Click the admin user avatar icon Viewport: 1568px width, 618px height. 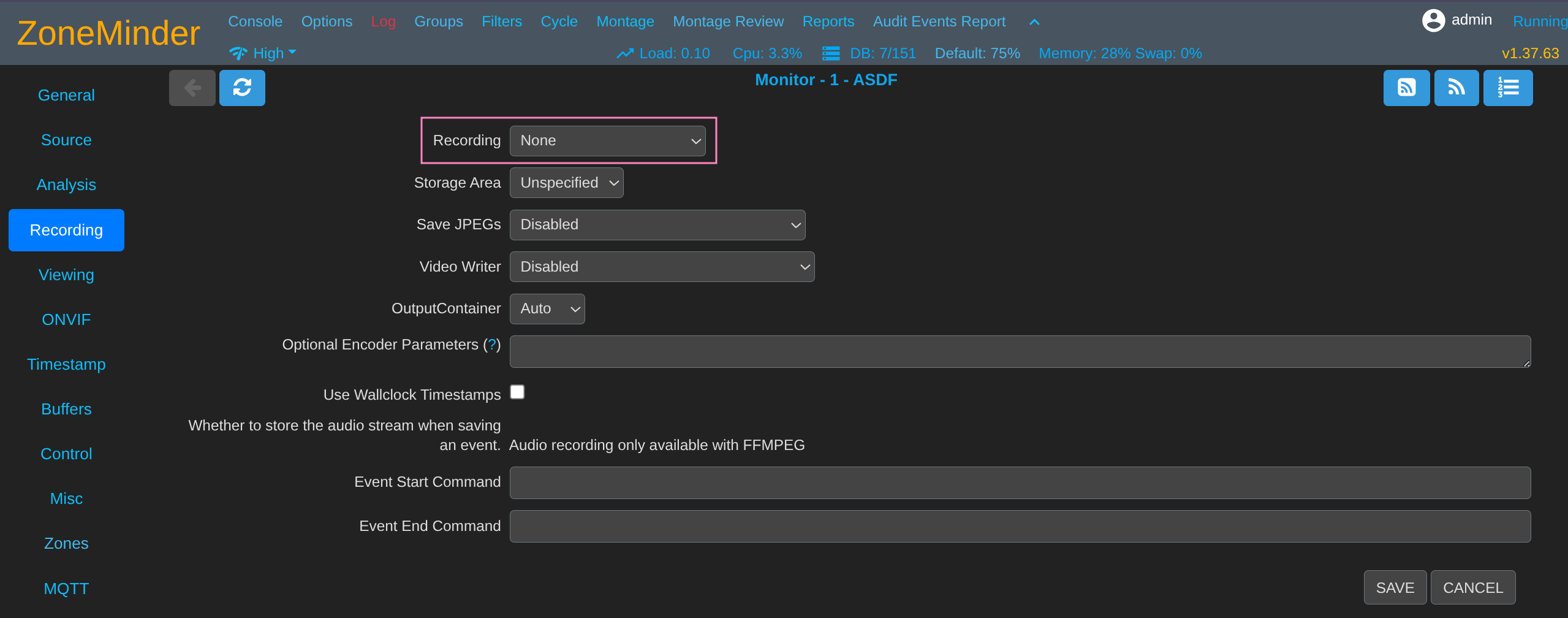point(1433,20)
